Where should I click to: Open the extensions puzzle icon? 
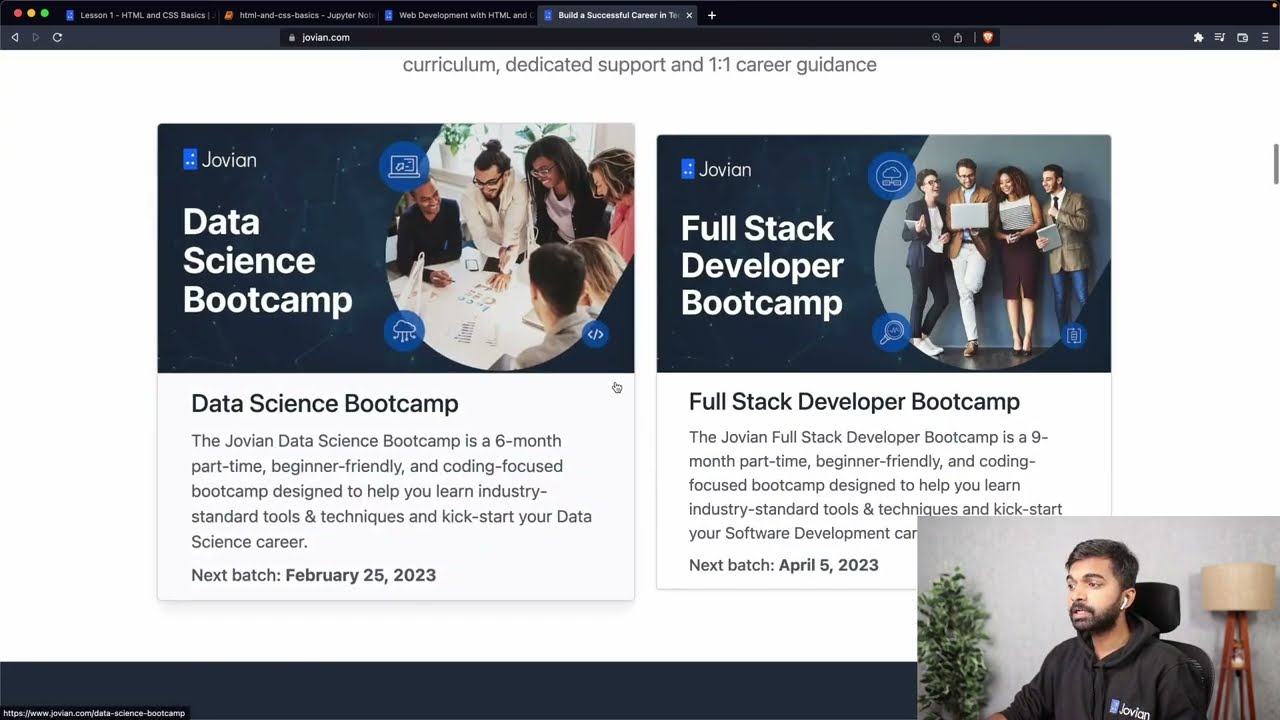[1198, 37]
